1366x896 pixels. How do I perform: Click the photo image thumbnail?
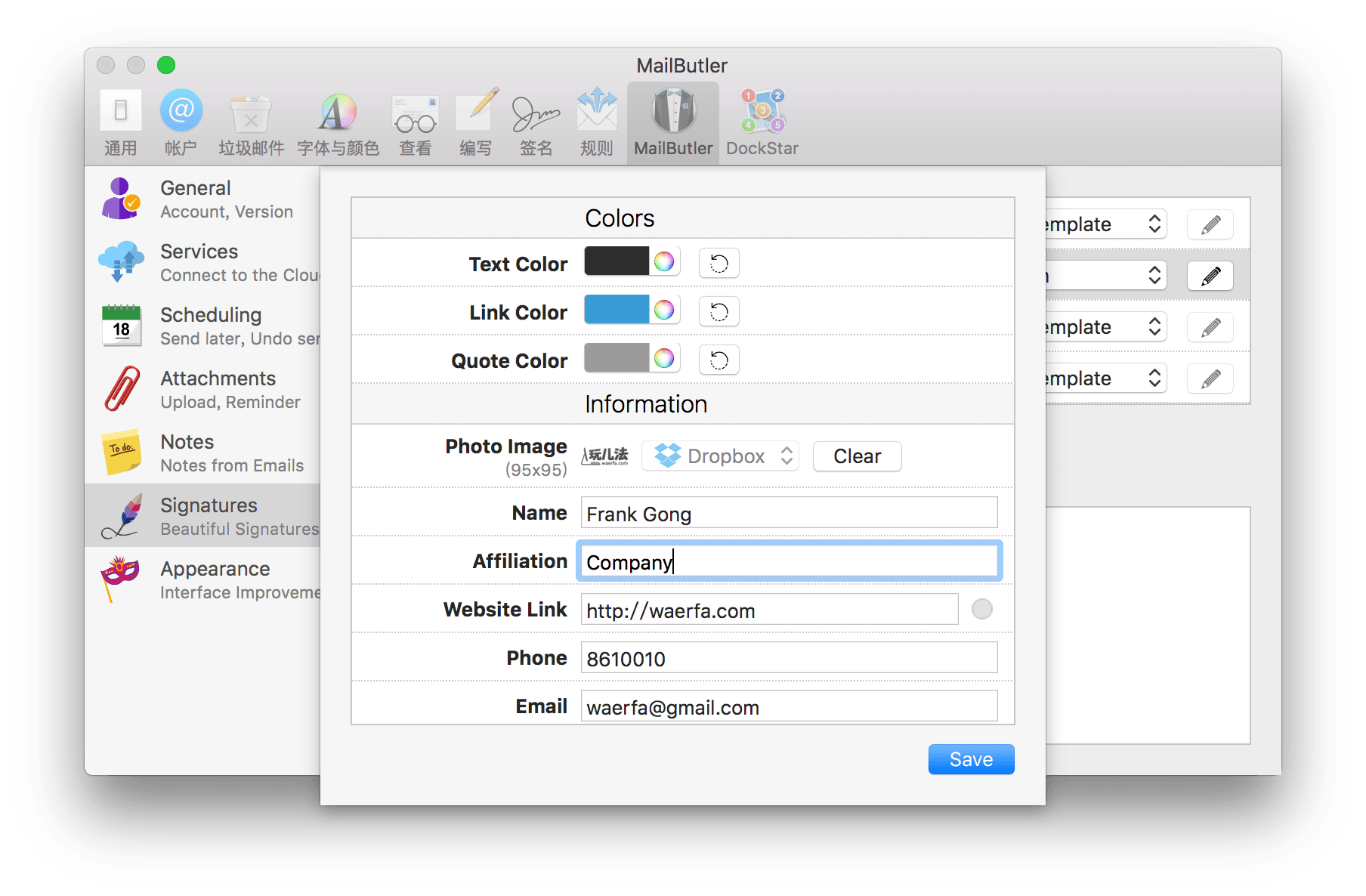click(x=604, y=456)
